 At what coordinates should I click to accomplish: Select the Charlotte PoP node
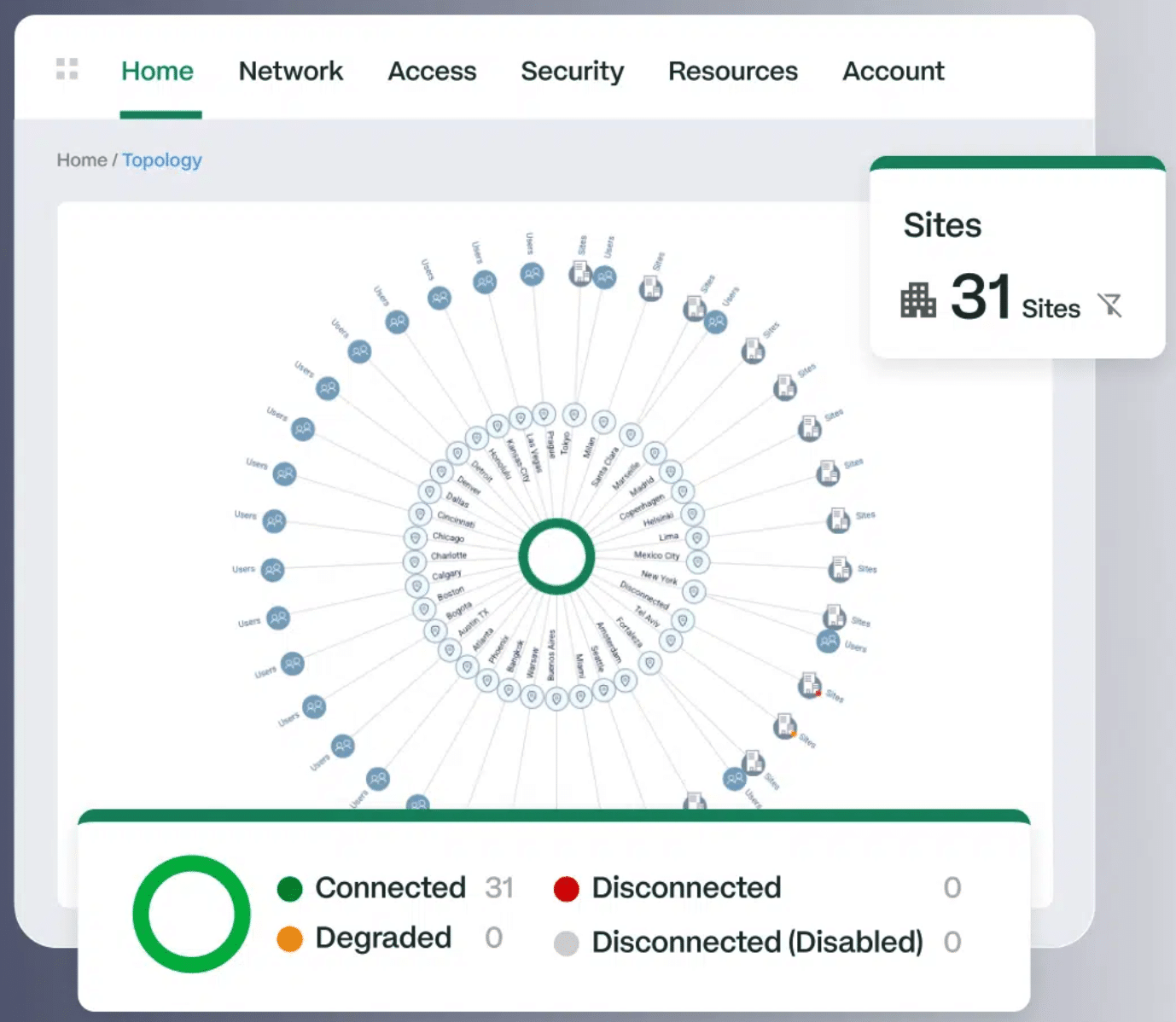coord(414,562)
